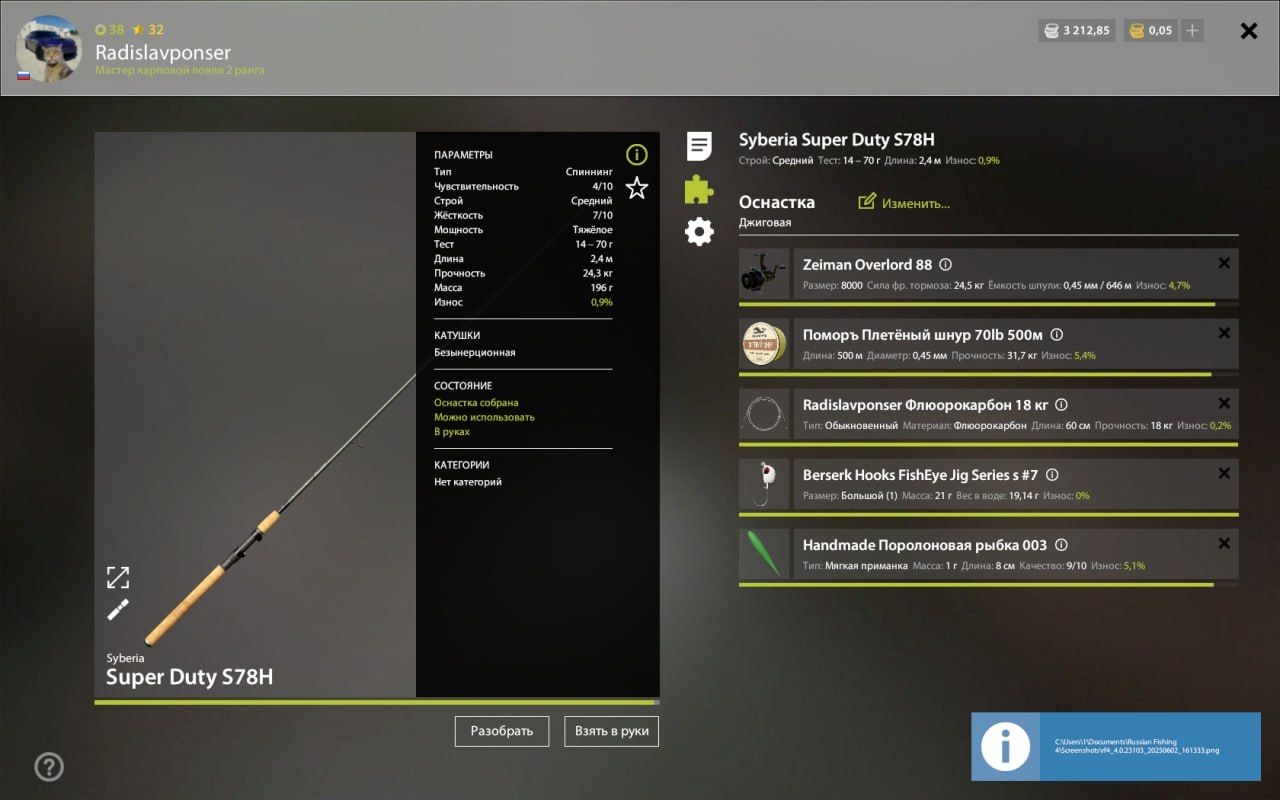Click the player name Radislavponser
The width and height of the screenshot is (1280, 800).
coord(163,52)
